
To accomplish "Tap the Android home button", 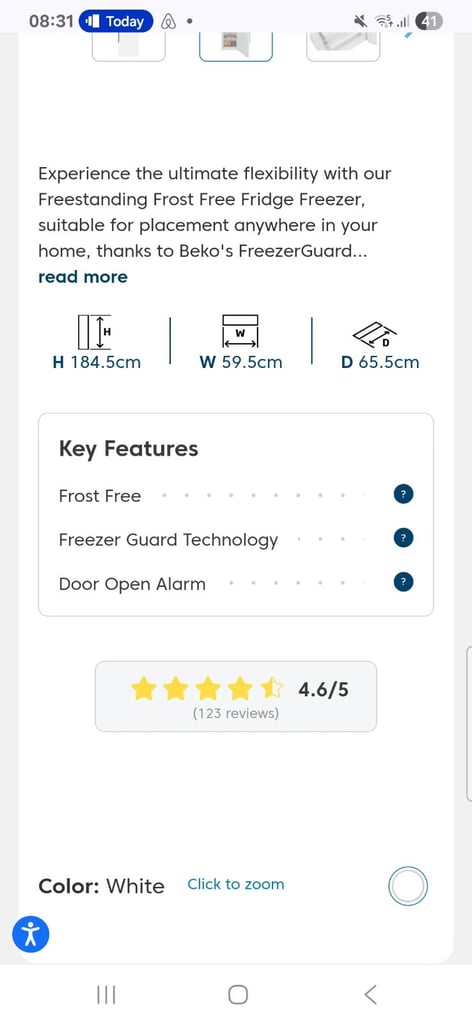I will click(x=238, y=995).
